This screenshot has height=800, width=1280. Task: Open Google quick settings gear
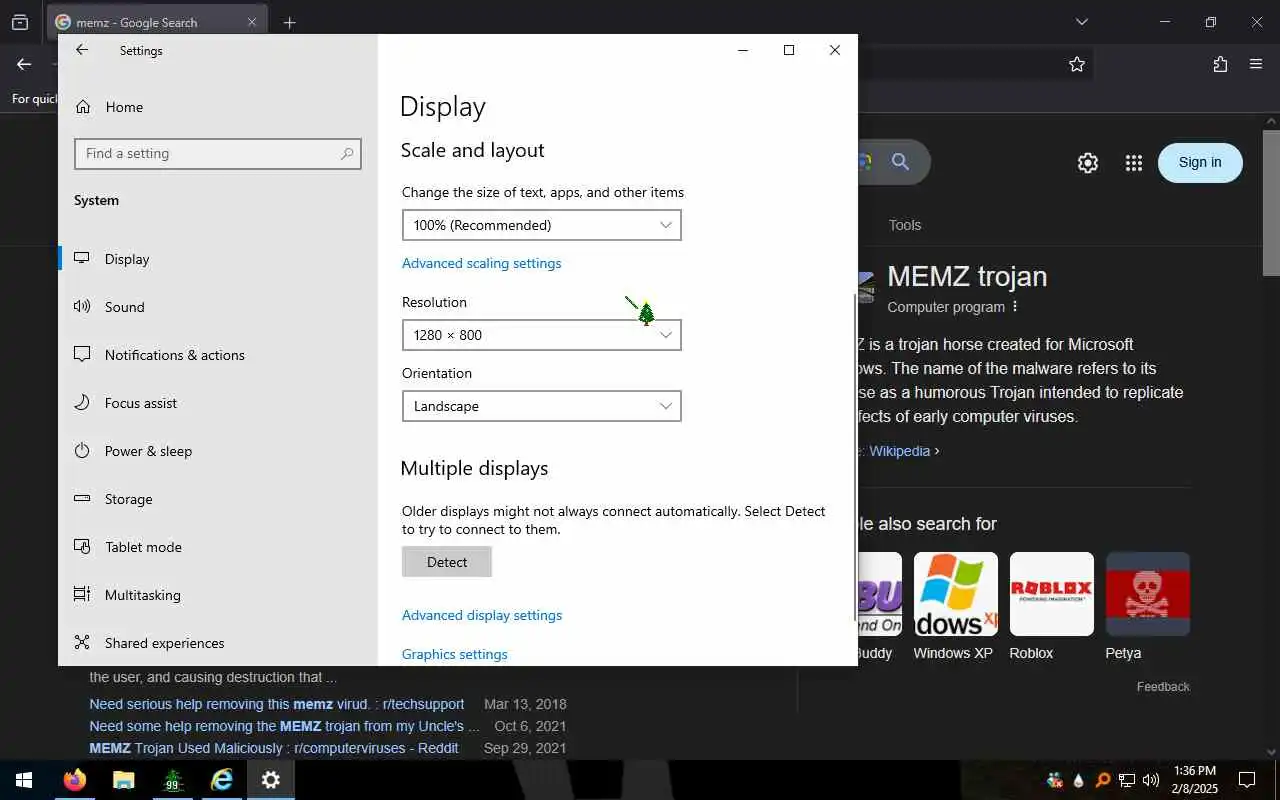pyautogui.click(x=1088, y=163)
